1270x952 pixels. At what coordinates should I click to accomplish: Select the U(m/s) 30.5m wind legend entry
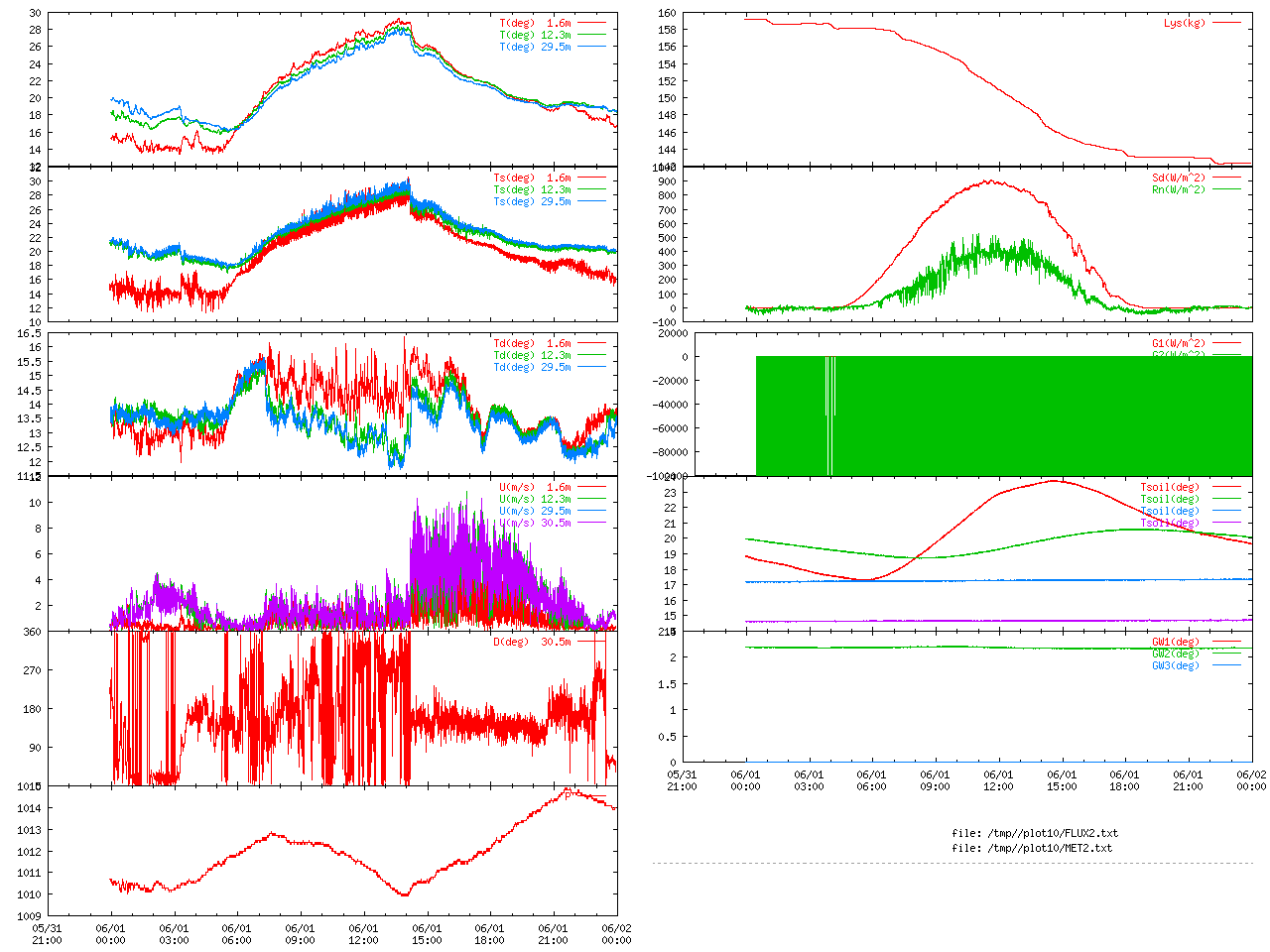click(x=535, y=524)
